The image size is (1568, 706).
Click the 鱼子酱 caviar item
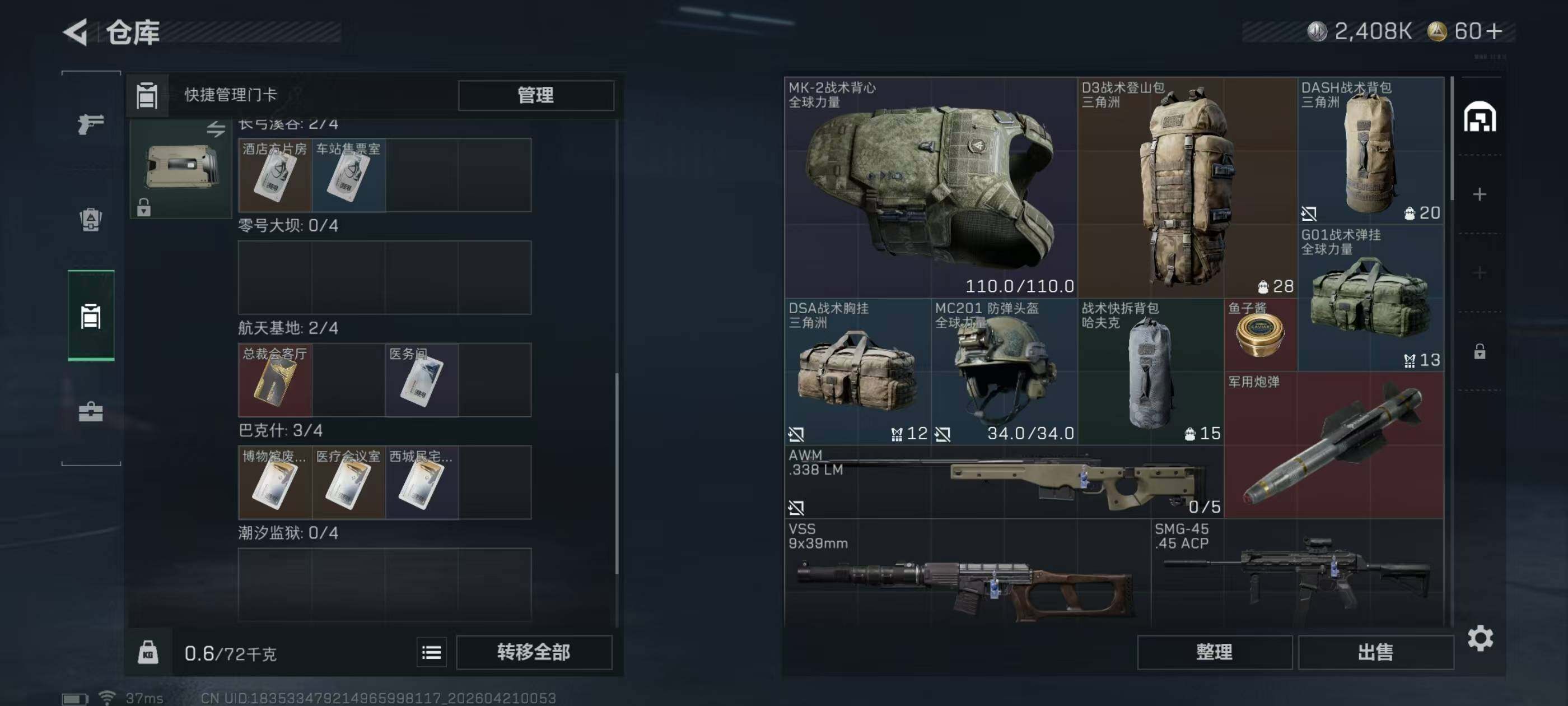[1261, 335]
